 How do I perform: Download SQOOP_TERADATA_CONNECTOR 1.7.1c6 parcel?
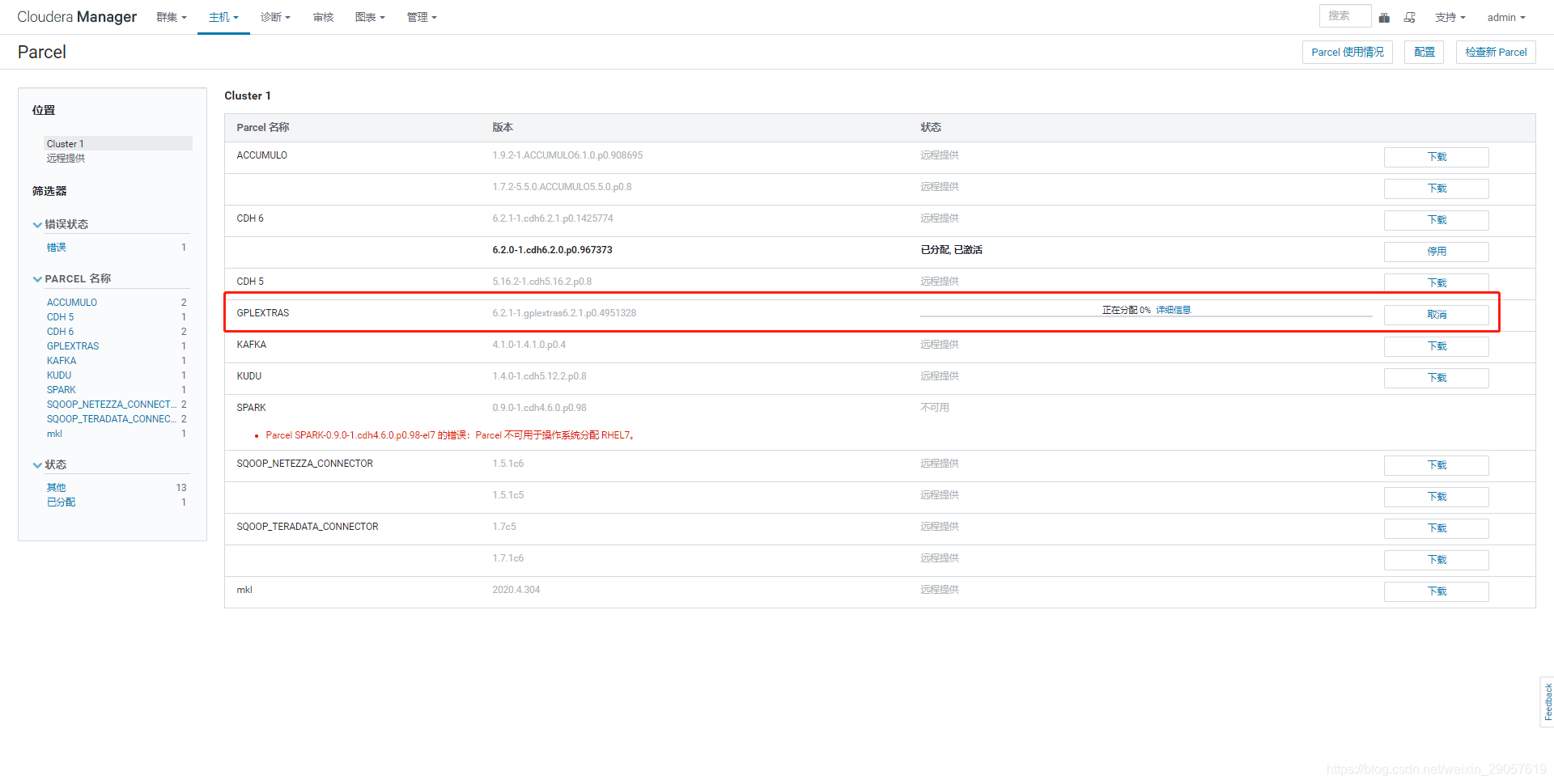(x=1436, y=560)
